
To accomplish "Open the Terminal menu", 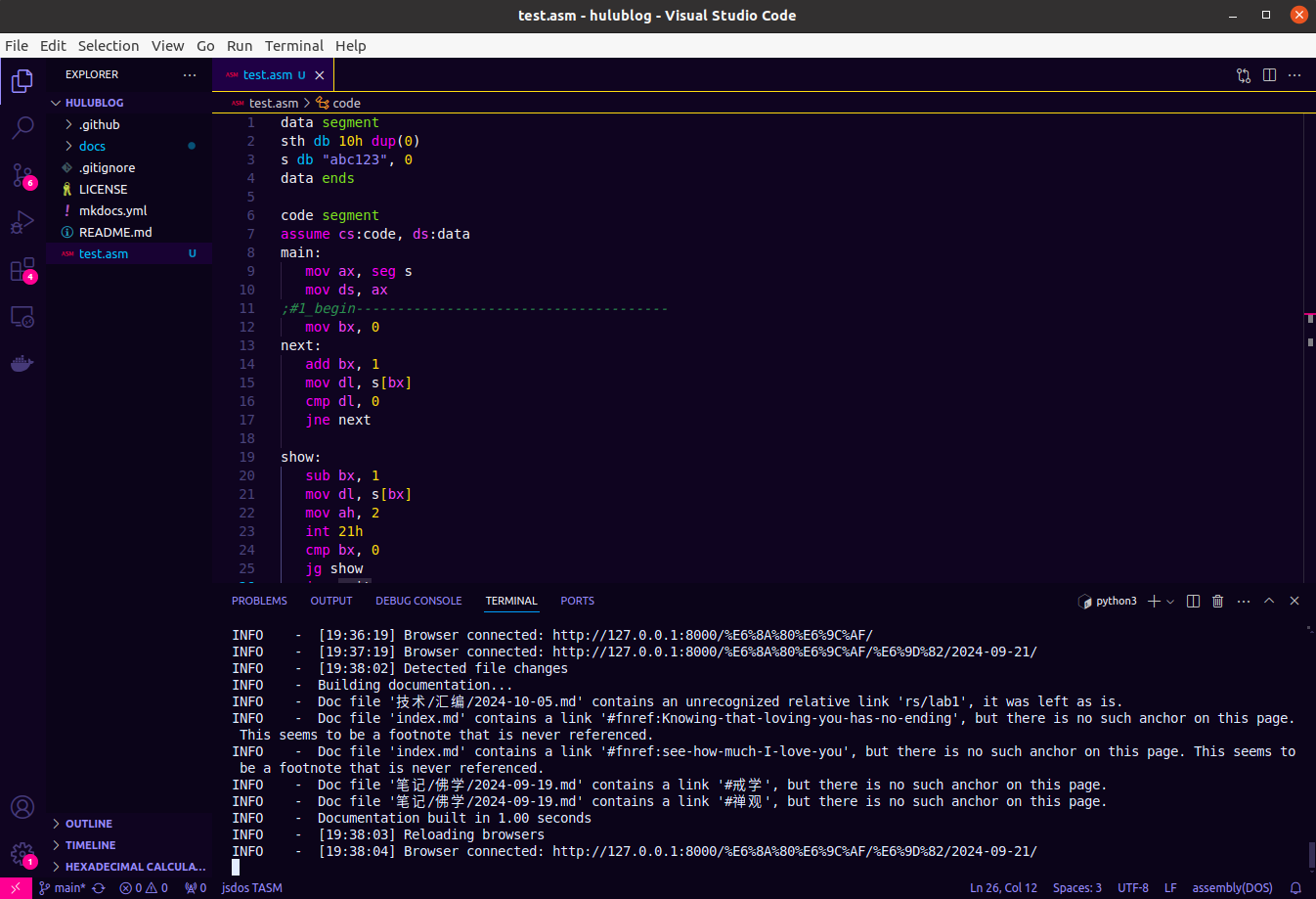I will tap(294, 46).
